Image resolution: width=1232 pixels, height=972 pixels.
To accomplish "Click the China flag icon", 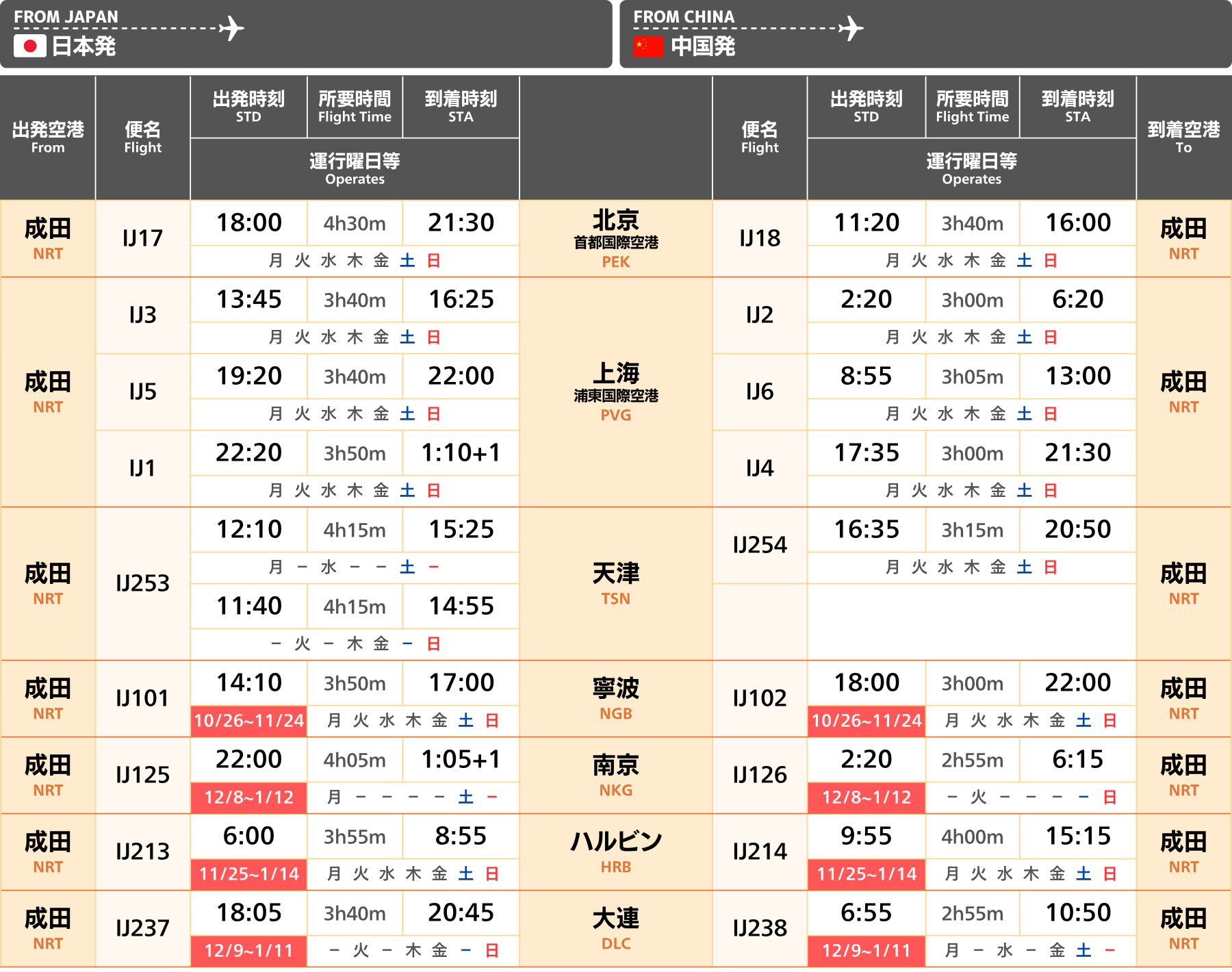I will (647, 46).
